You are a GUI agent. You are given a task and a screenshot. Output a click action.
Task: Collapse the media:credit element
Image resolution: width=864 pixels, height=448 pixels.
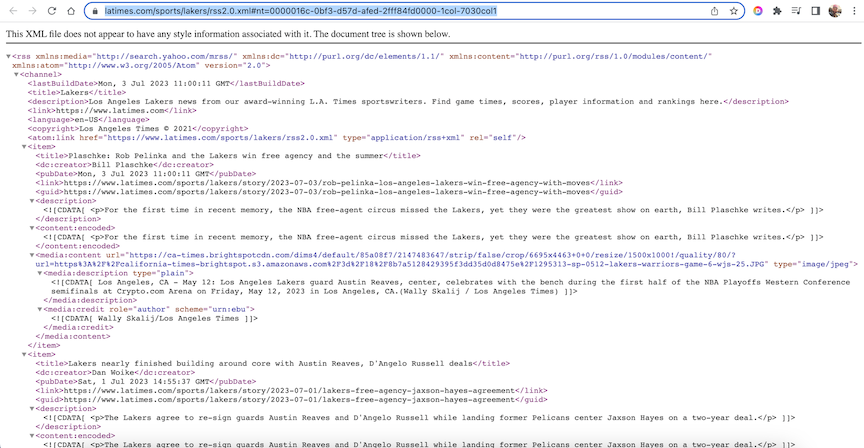pyautogui.click(x=40, y=309)
